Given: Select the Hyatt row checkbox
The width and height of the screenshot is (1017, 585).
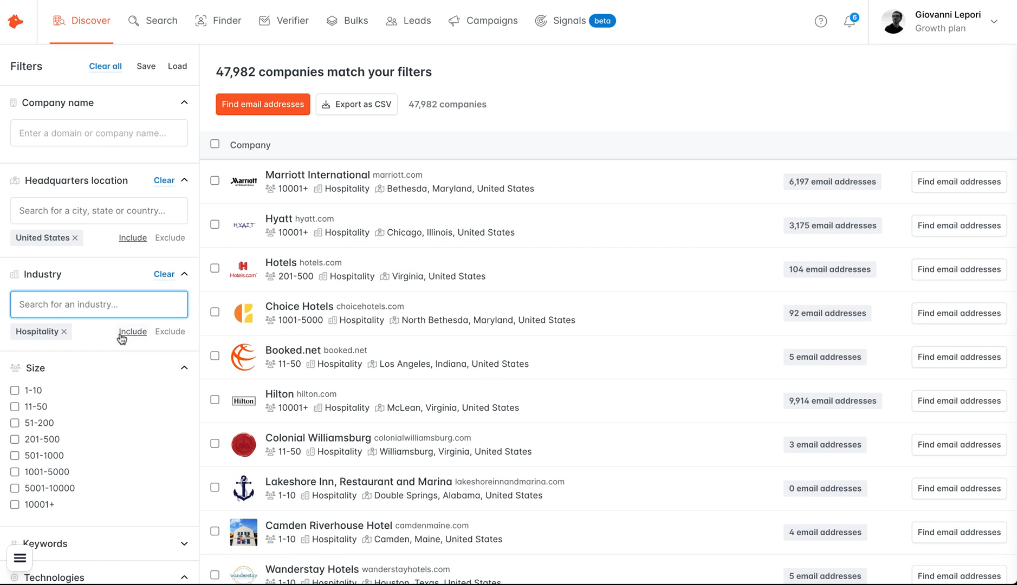Looking at the screenshot, I should click(x=215, y=224).
